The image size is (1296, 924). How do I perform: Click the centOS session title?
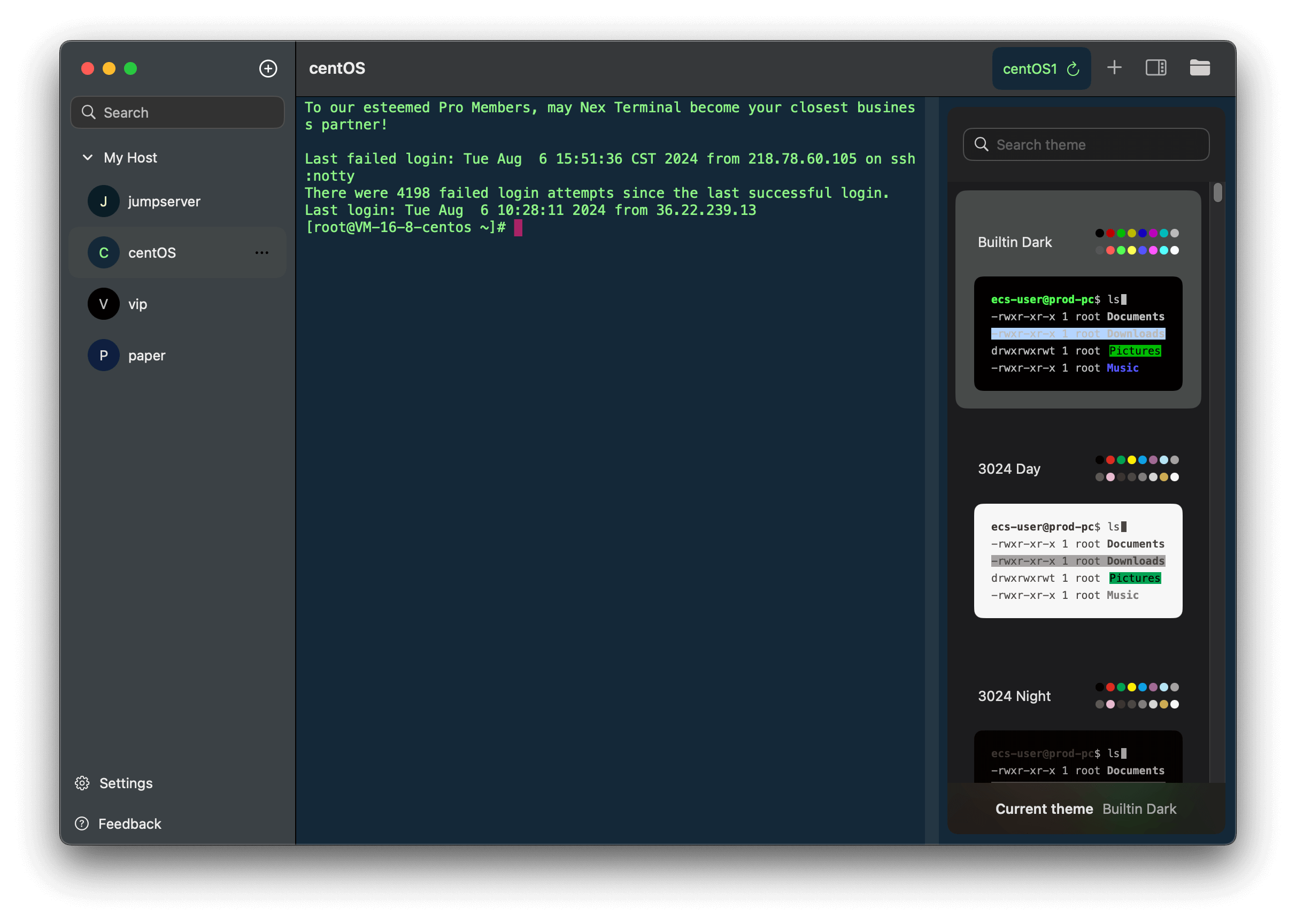point(337,68)
